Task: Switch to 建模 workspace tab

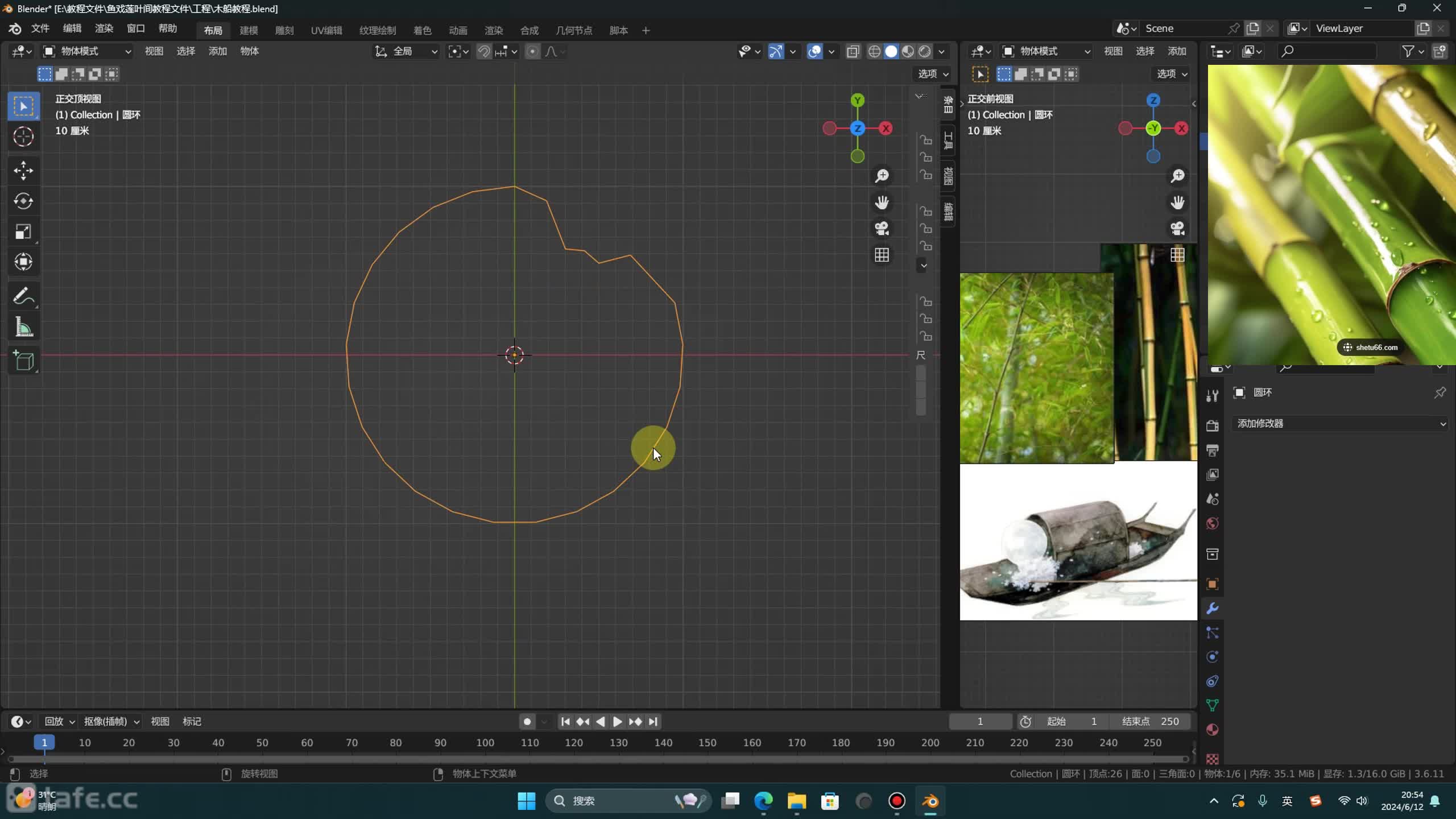Action: click(249, 30)
